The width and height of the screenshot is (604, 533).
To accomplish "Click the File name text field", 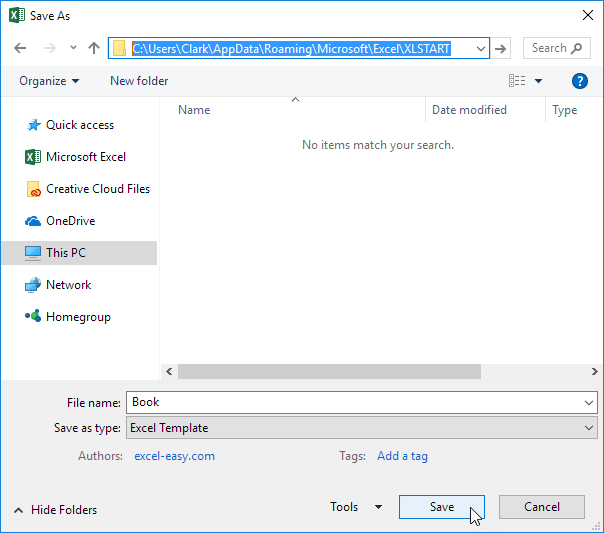I will pos(350,402).
